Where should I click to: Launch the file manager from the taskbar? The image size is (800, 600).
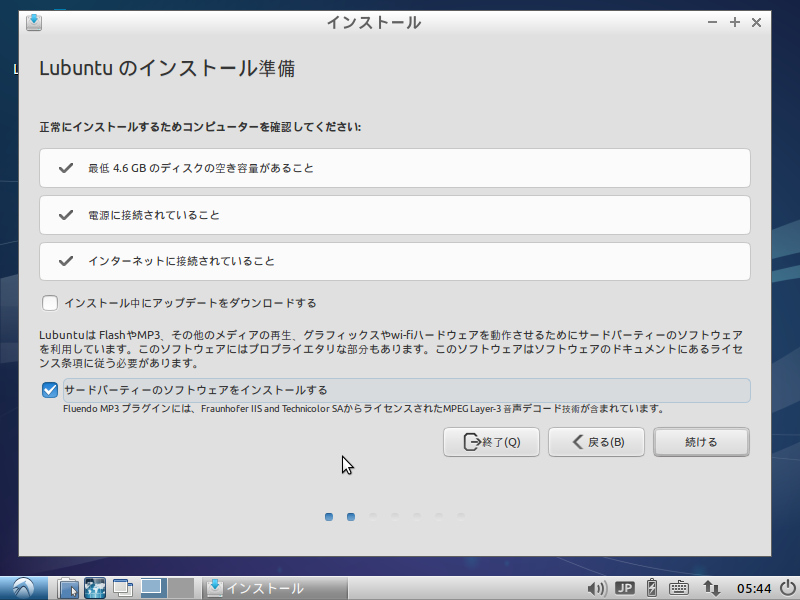tap(68, 588)
